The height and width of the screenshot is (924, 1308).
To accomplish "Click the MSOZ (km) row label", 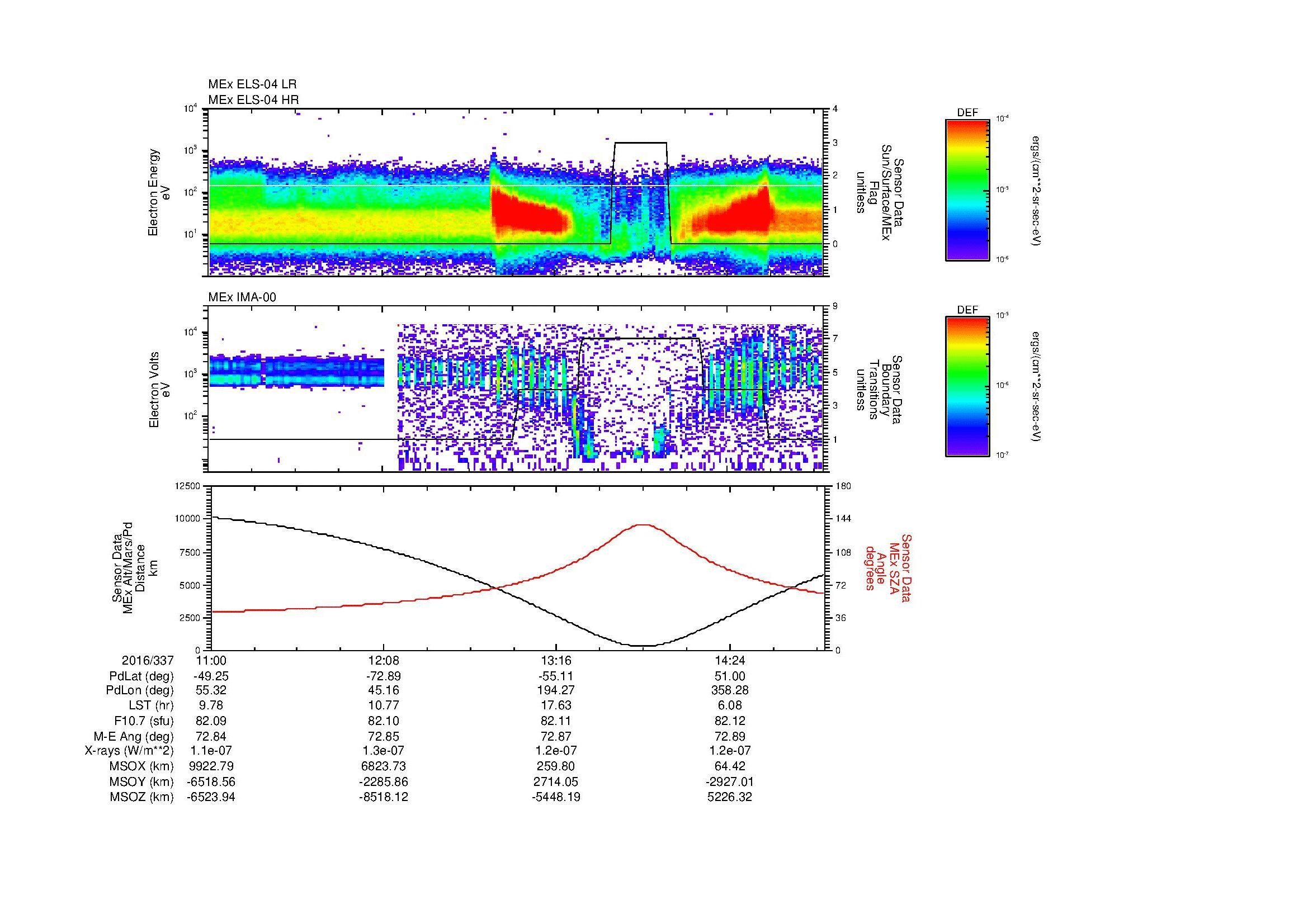I will [141, 797].
